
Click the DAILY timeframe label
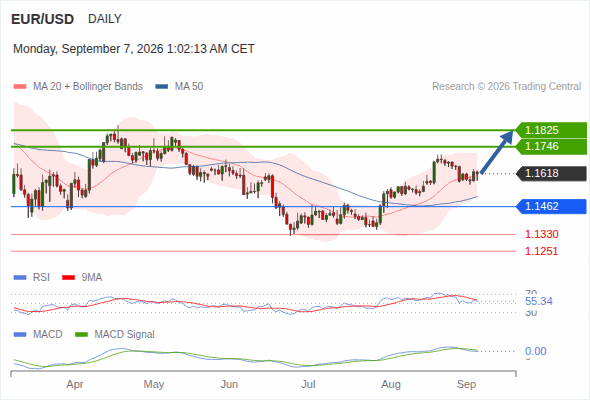(x=105, y=19)
